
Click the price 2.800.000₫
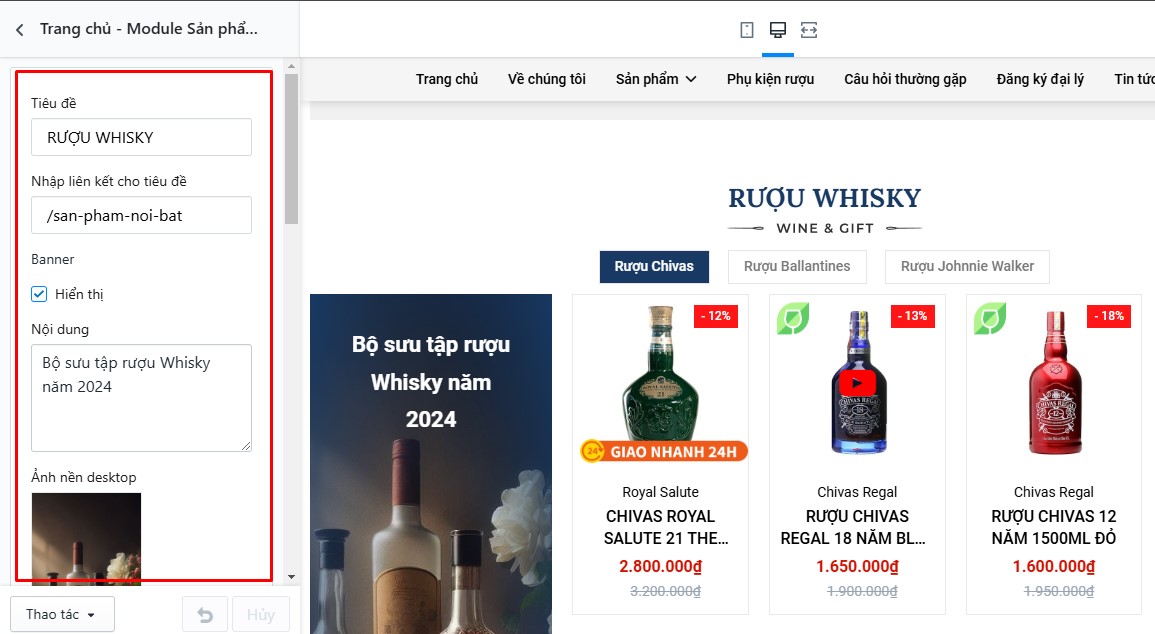[661, 566]
